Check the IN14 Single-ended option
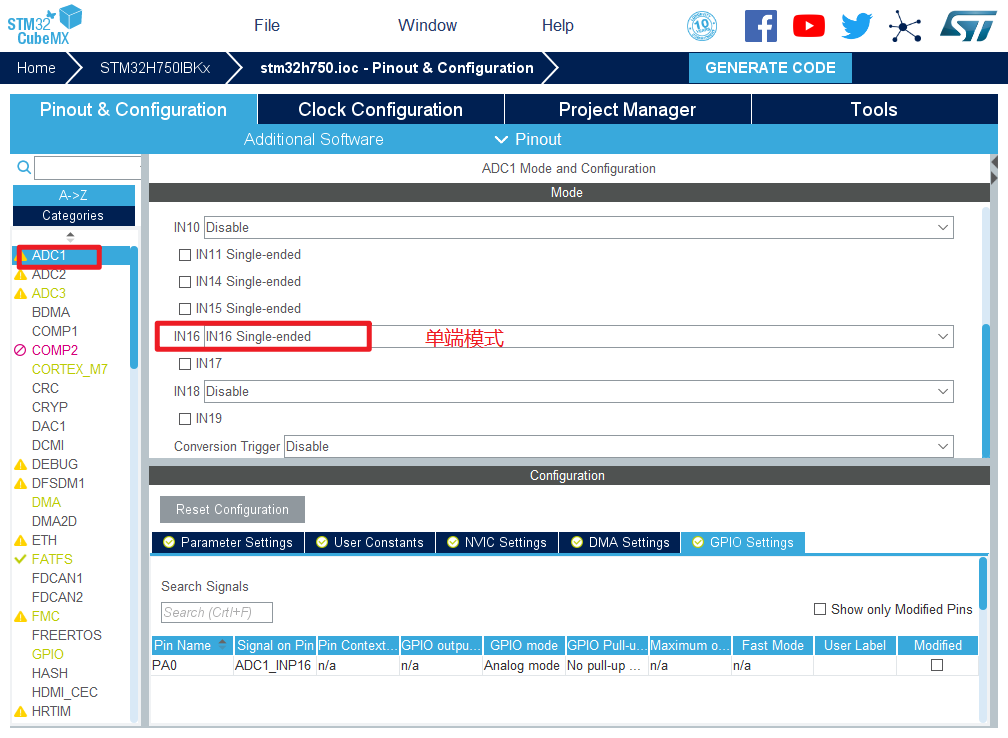 pos(185,282)
